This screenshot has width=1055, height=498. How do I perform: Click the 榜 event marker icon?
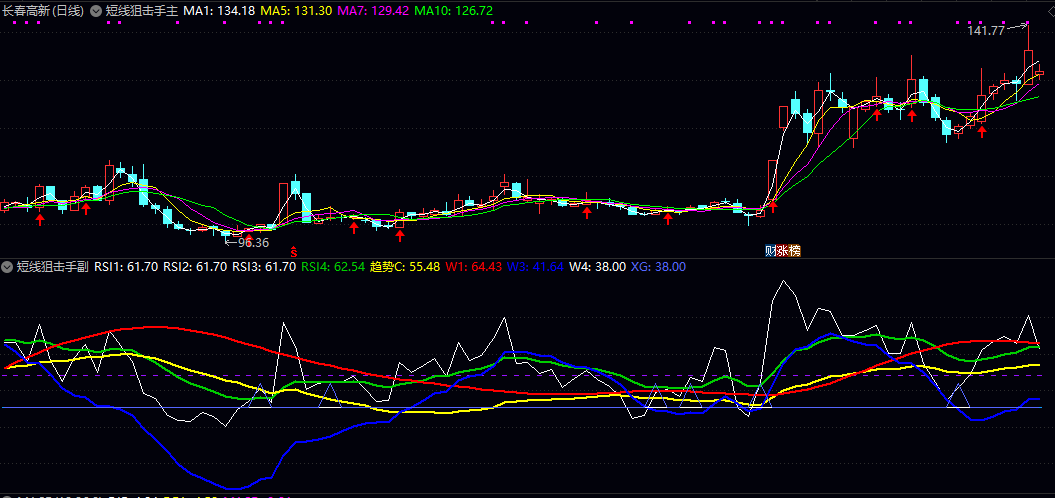(795, 250)
